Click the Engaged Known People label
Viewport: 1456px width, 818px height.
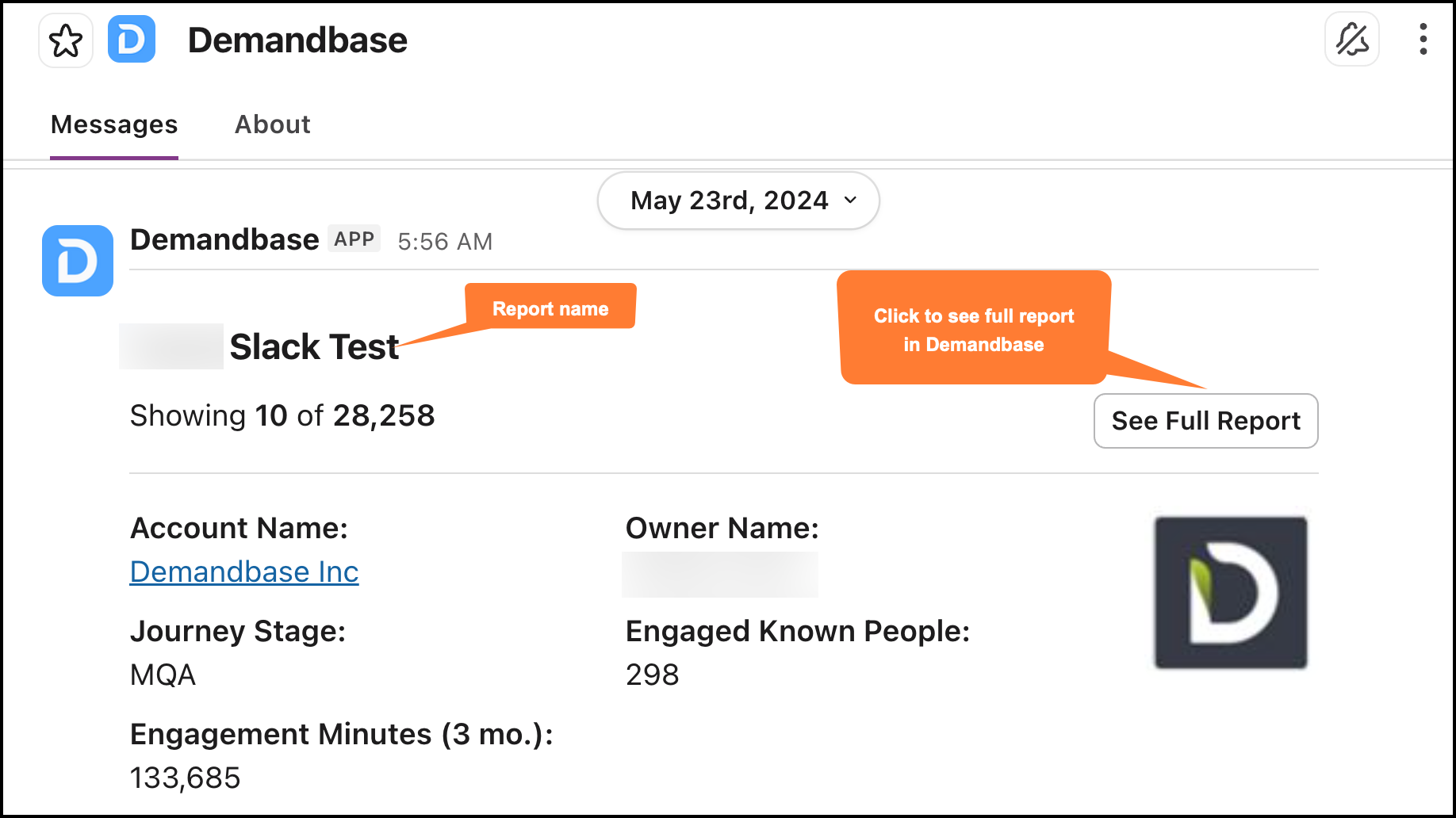798,631
